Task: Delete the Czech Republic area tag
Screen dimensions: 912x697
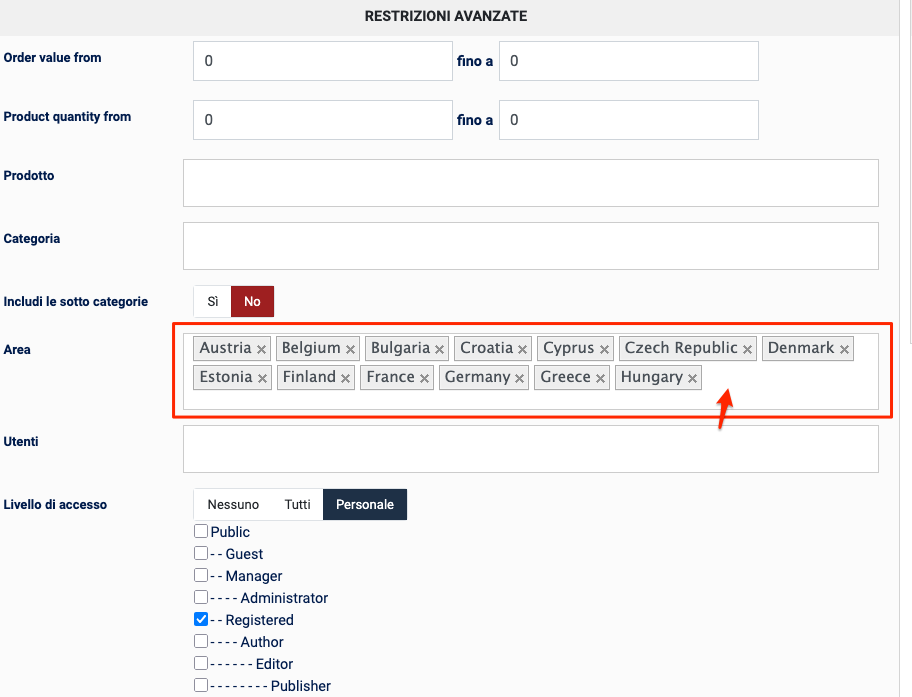Action: point(748,350)
